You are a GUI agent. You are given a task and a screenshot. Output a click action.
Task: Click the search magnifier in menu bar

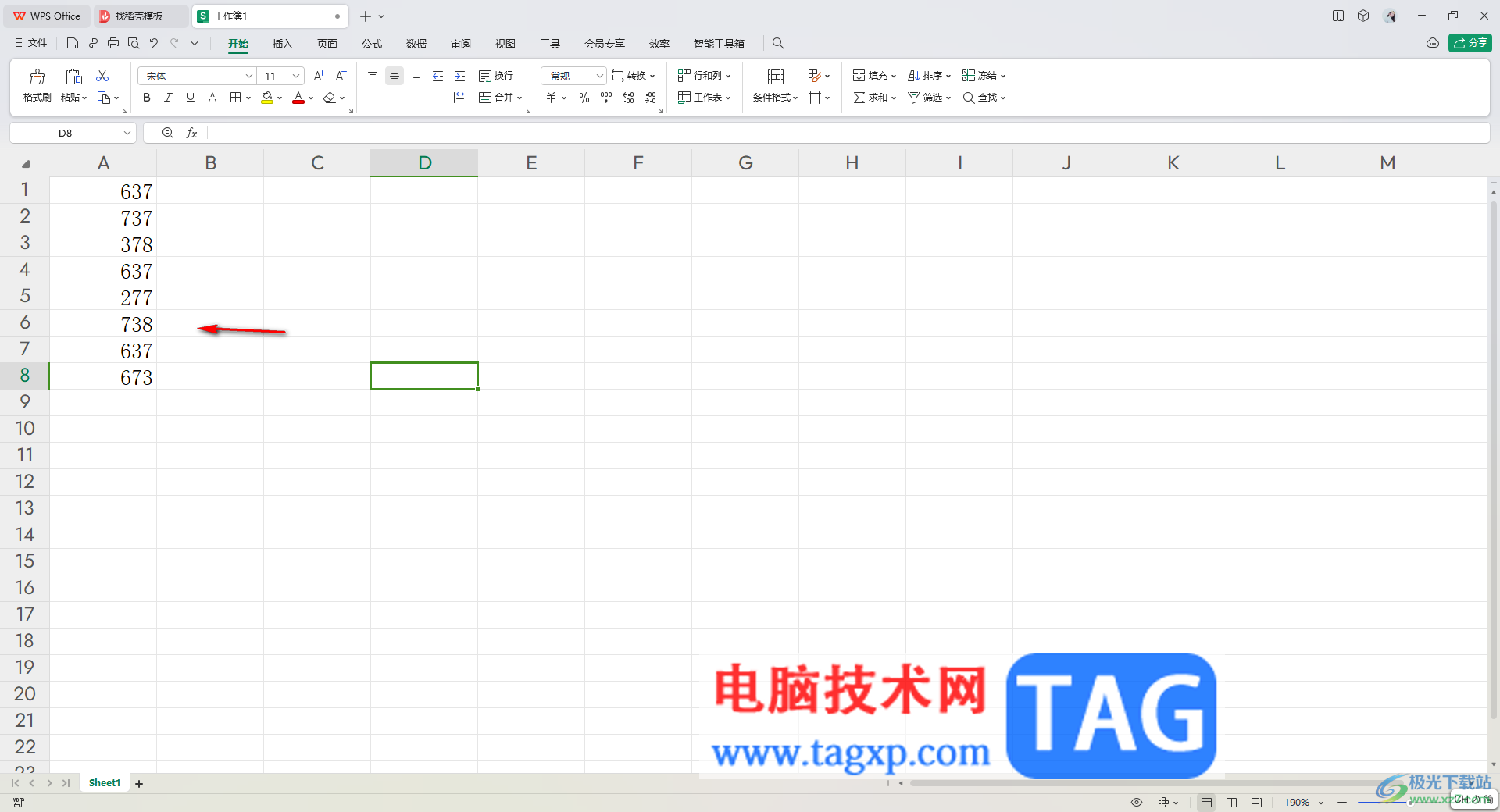click(778, 44)
